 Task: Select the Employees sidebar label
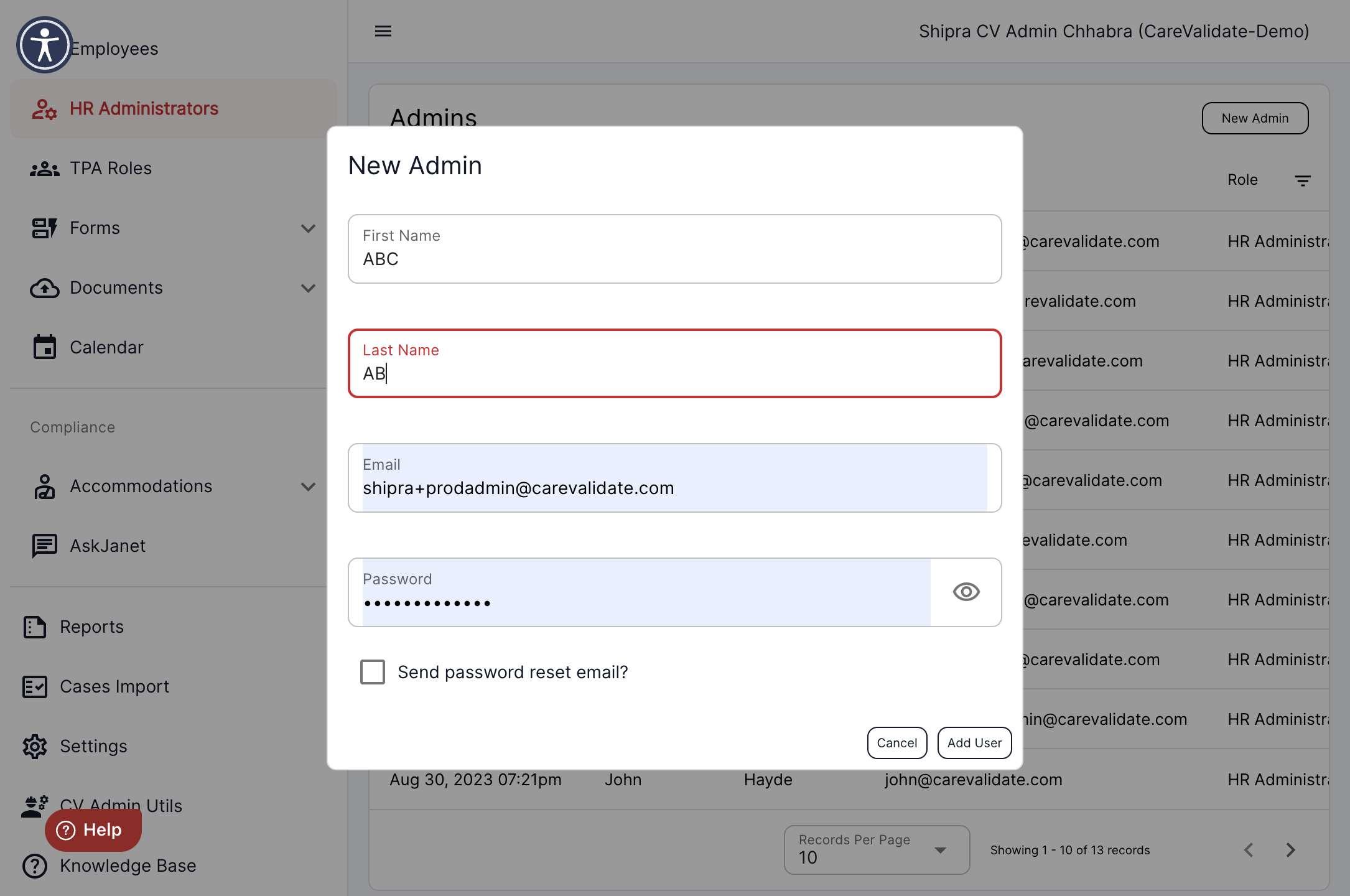click(x=114, y=49)
